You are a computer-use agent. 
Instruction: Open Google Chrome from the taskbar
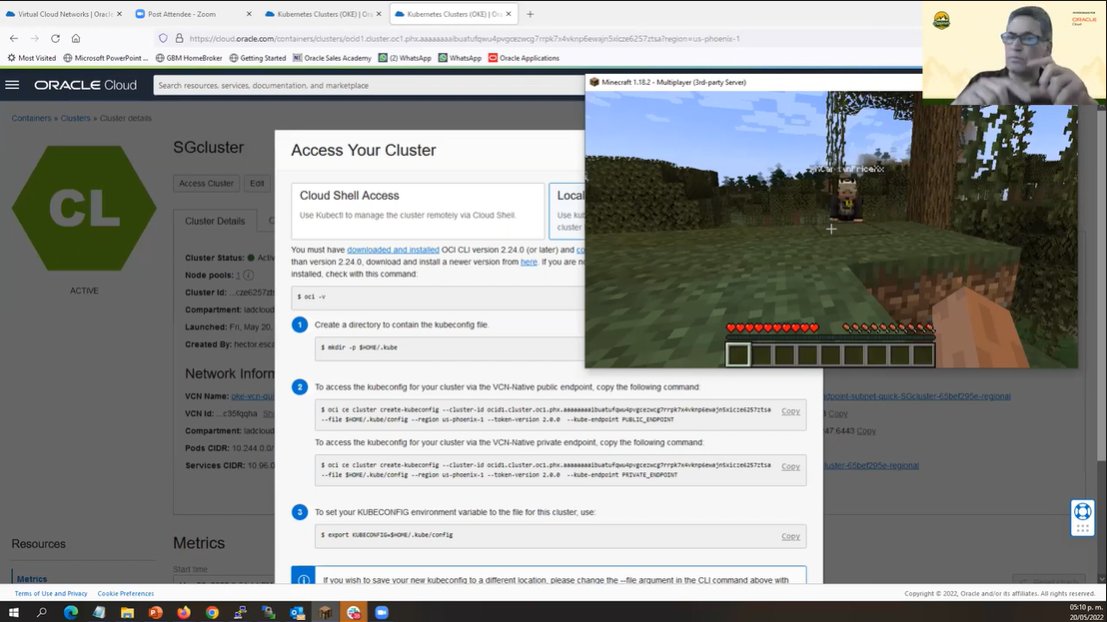coord(212,612)
